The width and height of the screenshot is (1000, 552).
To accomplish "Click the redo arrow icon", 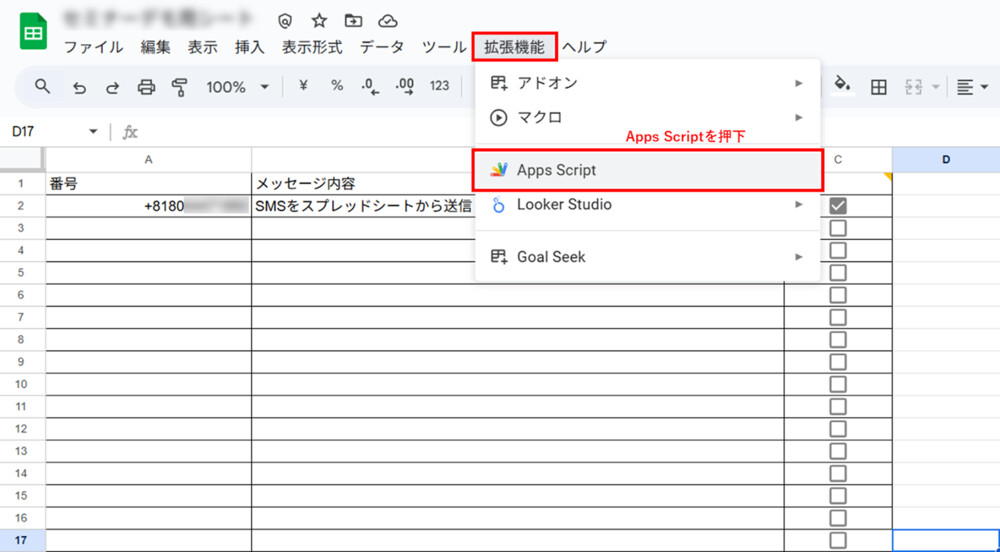I will tap(112, 87).
